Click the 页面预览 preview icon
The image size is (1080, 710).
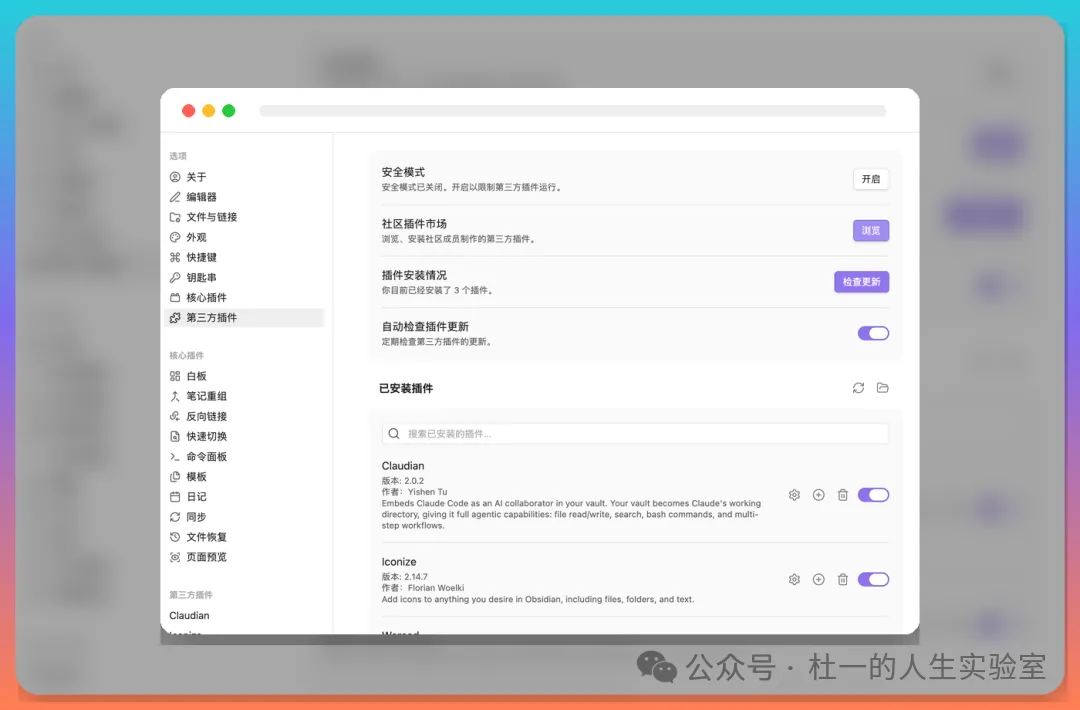click(x=175, y=557)
